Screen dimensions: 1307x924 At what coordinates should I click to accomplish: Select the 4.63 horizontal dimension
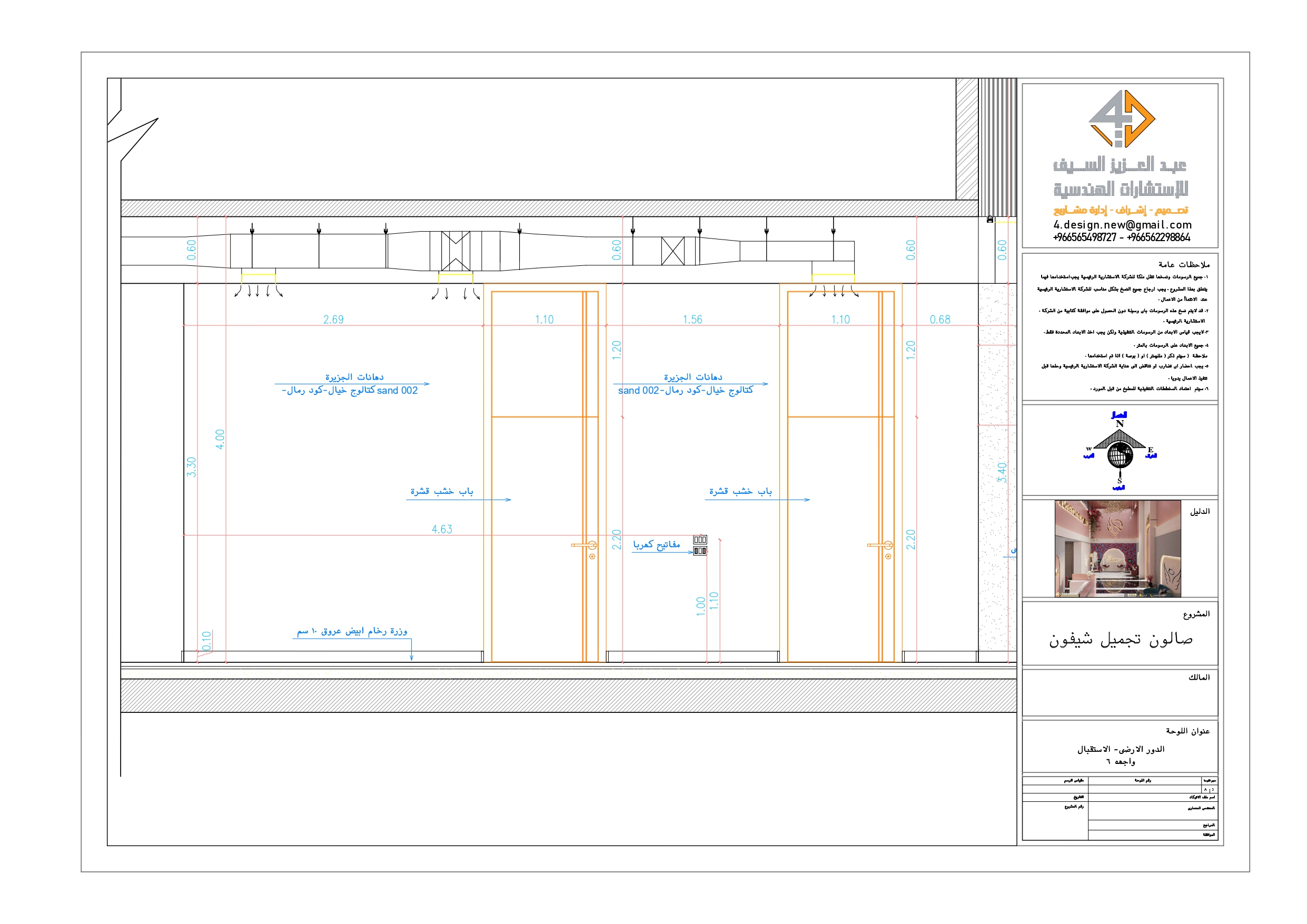pyautogui.click(x=442, y=529)
